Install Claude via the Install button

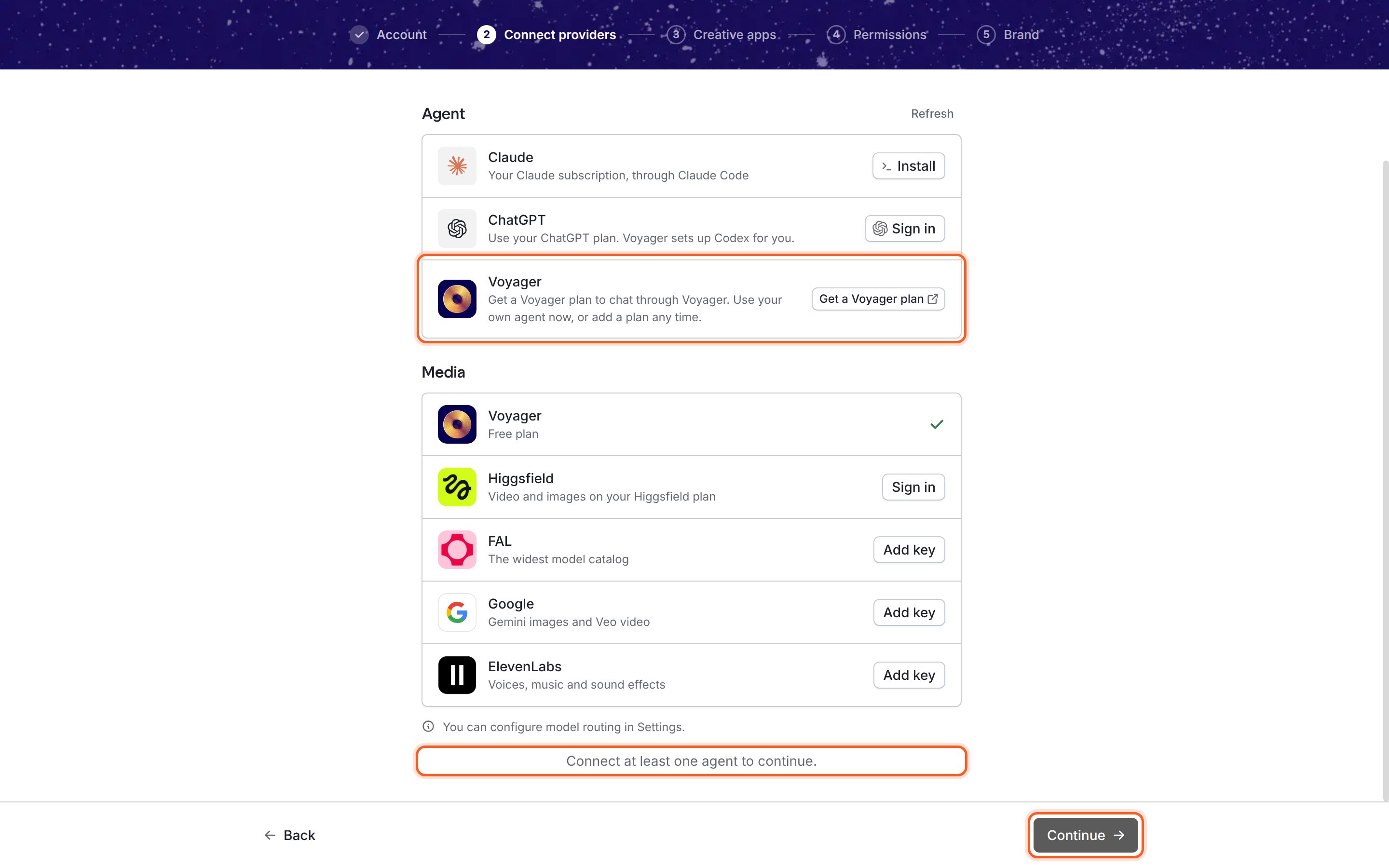click(x=909, y=166)
